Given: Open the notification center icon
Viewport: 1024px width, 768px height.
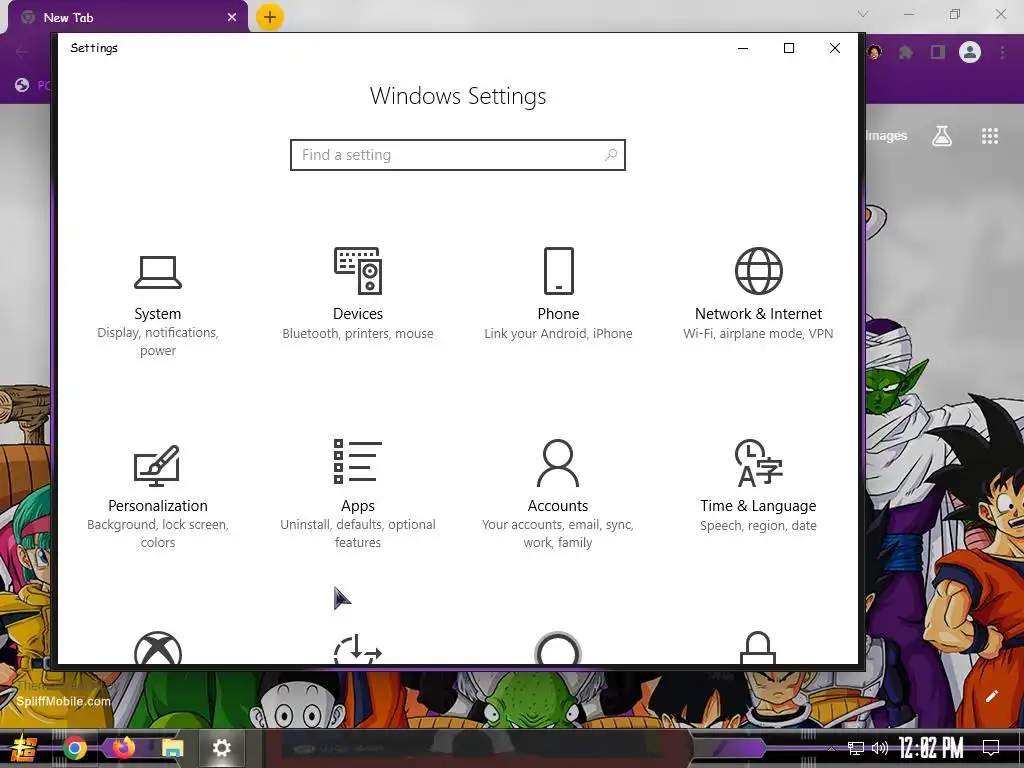Looking at the screenshot, I should (x=991, y=748).
